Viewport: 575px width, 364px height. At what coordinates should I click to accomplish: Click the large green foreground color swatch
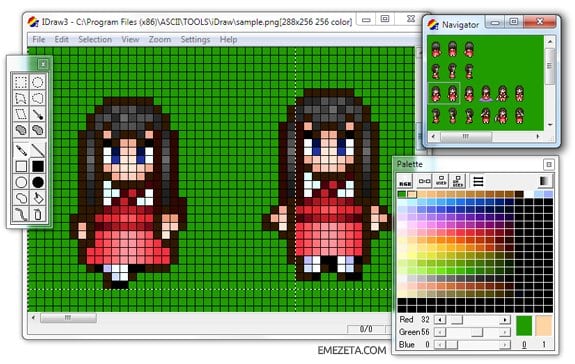524,326
